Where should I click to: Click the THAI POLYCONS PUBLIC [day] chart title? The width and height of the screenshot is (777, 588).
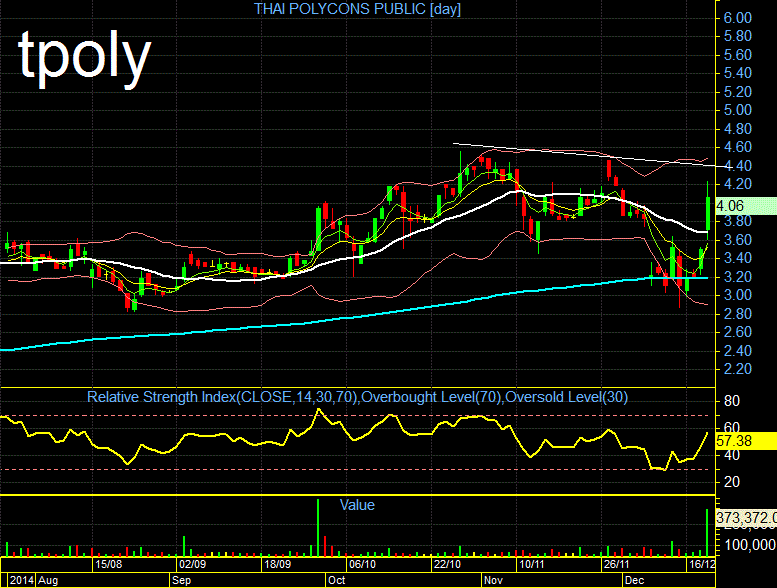point(357,9)
